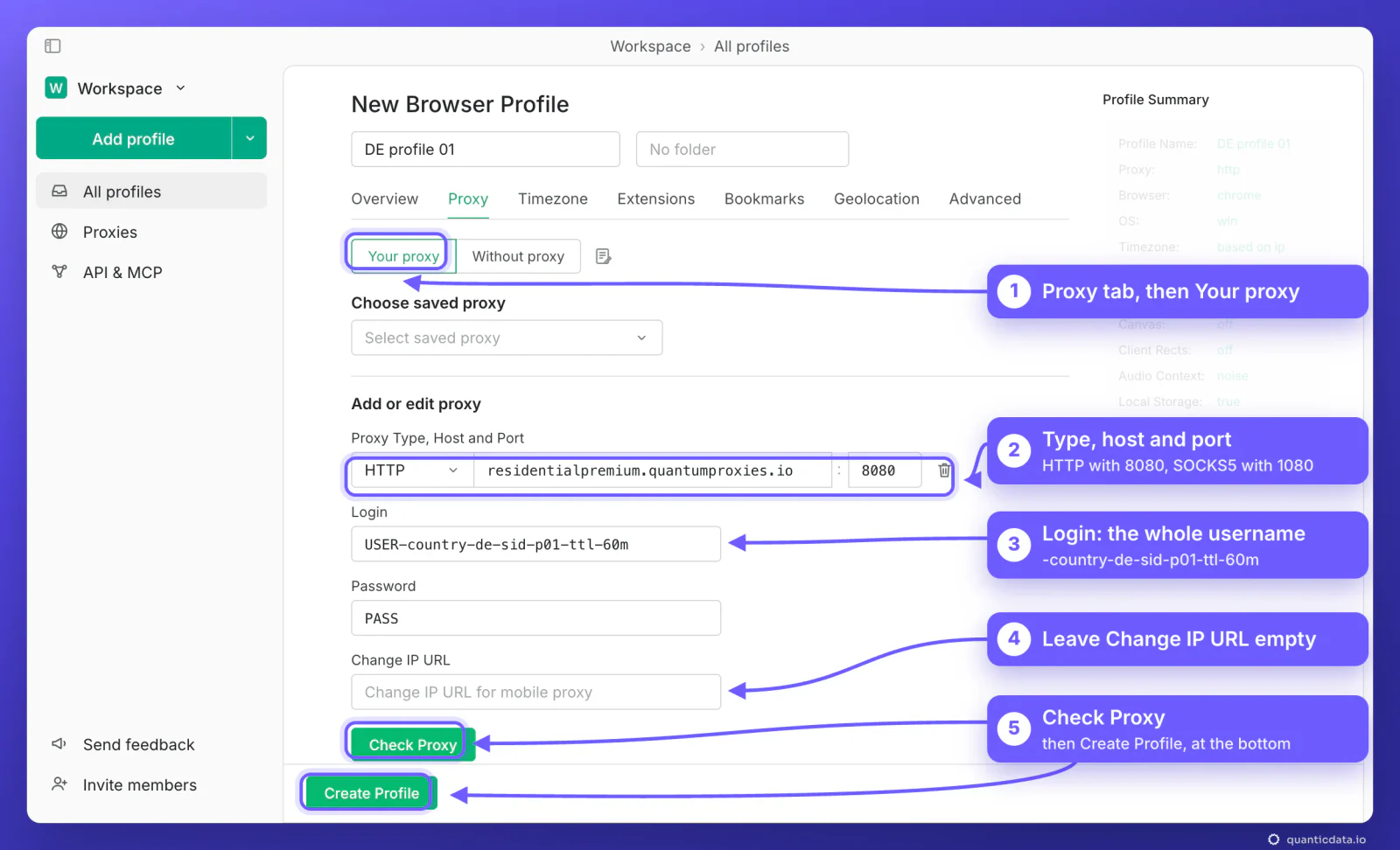Open All profiles in sidebar
Image resolution: width=1400 pixels, height=850 pixels.
(x=151, y=191)
